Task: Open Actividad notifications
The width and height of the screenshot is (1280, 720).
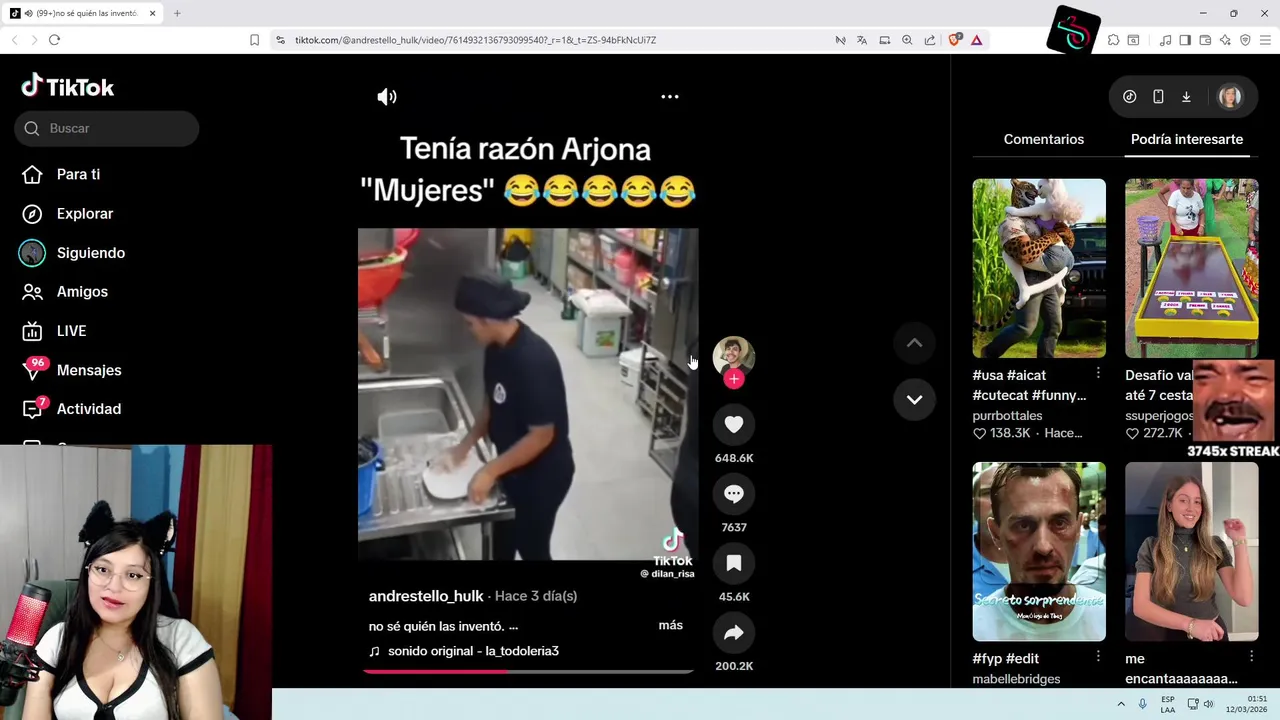Action: pos(89,409)
